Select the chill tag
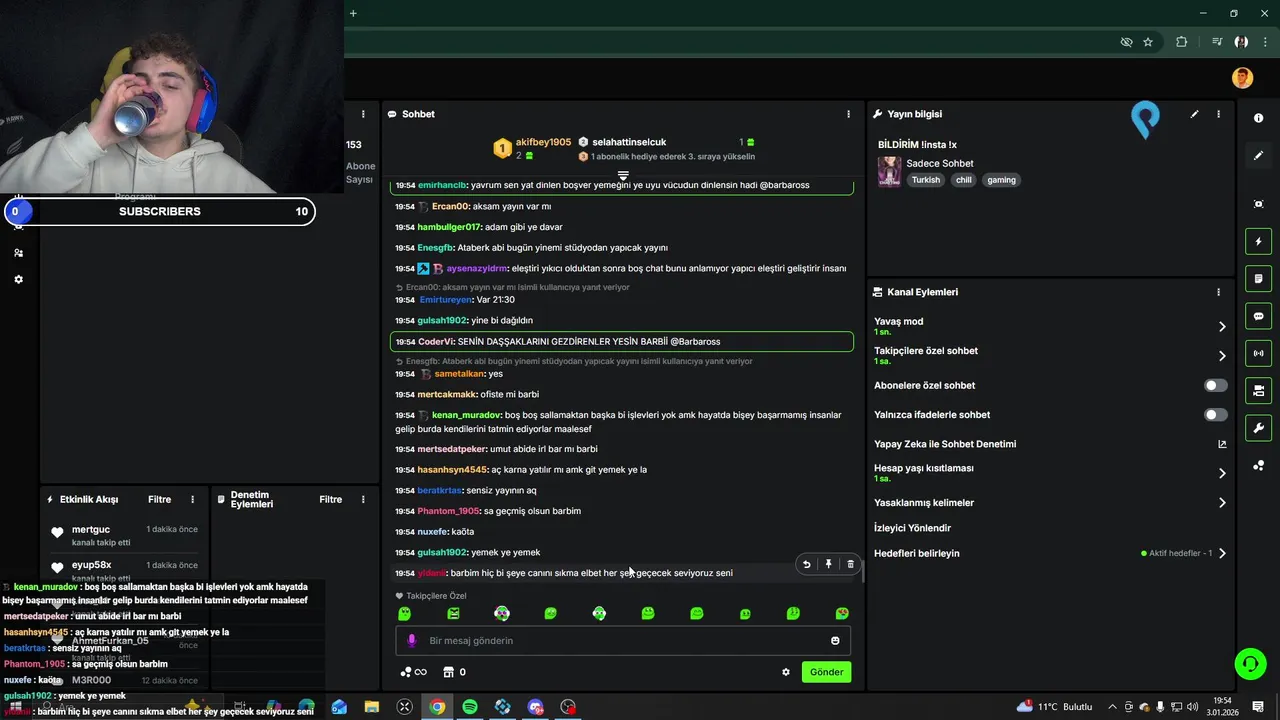The height and width of the screenshot is (720, 1280). (x=963, y=180)
